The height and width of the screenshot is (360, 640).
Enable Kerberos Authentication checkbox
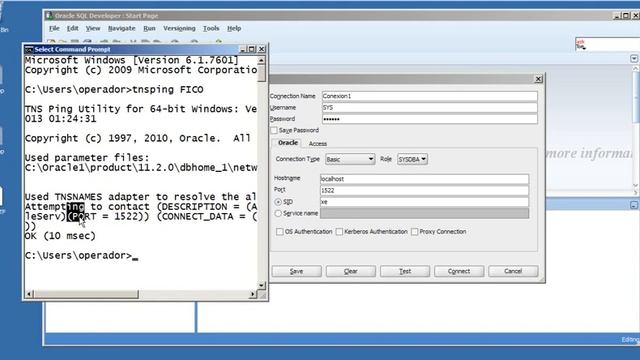pyautogui.click(x=339, y=231)
